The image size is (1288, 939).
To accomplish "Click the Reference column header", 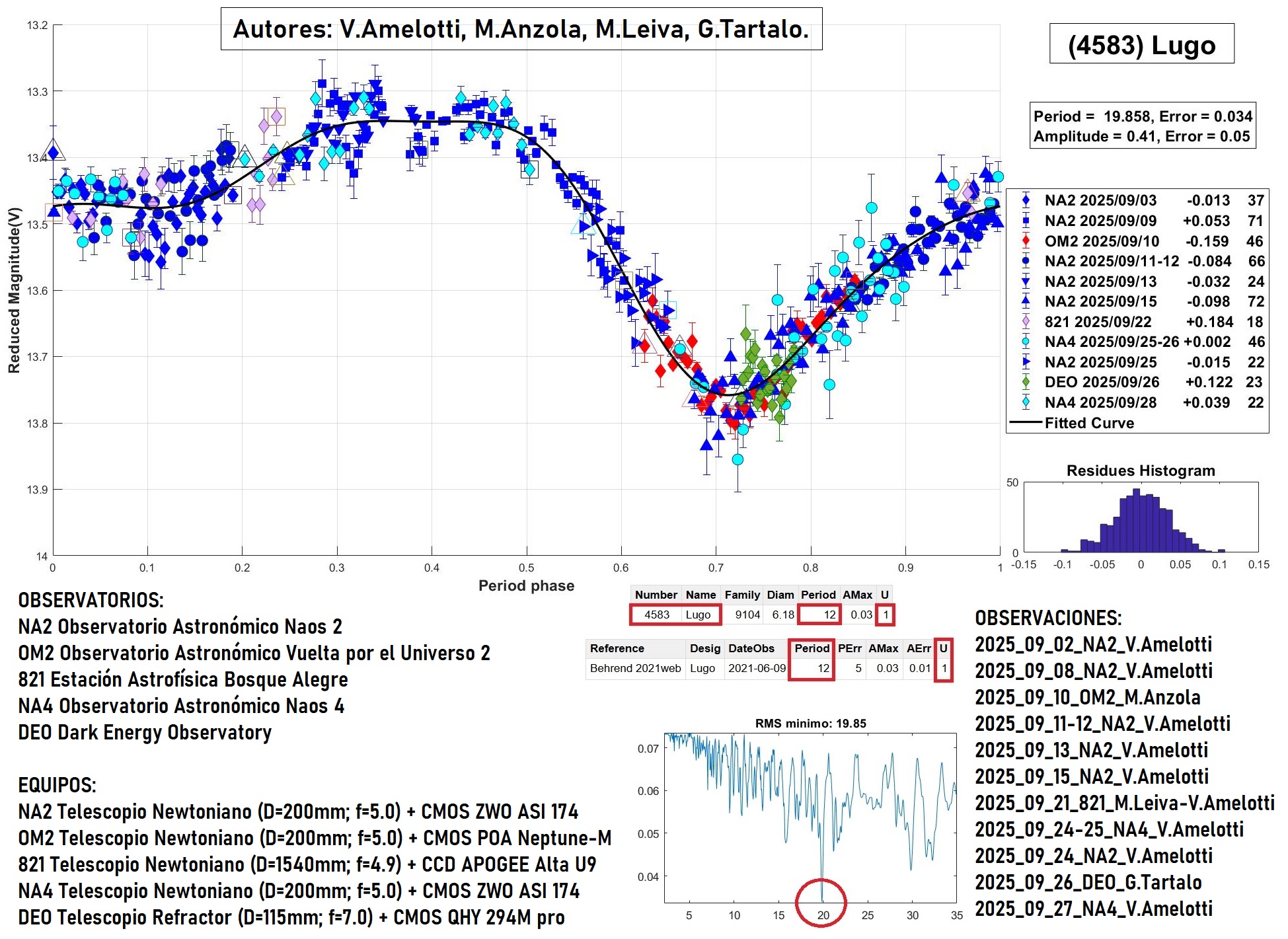I will (617, 648).
